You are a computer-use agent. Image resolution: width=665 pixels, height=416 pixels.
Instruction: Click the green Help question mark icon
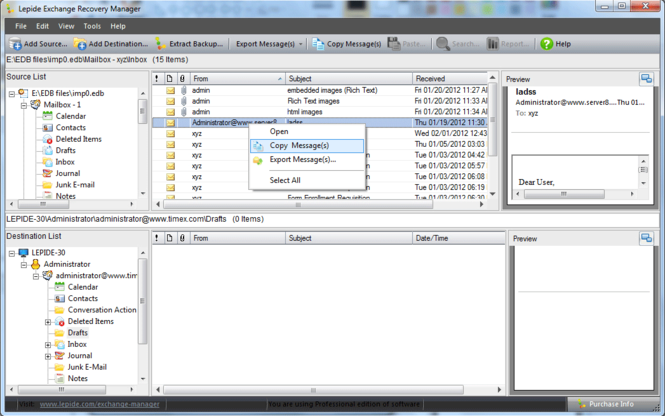tap(547, 44)
